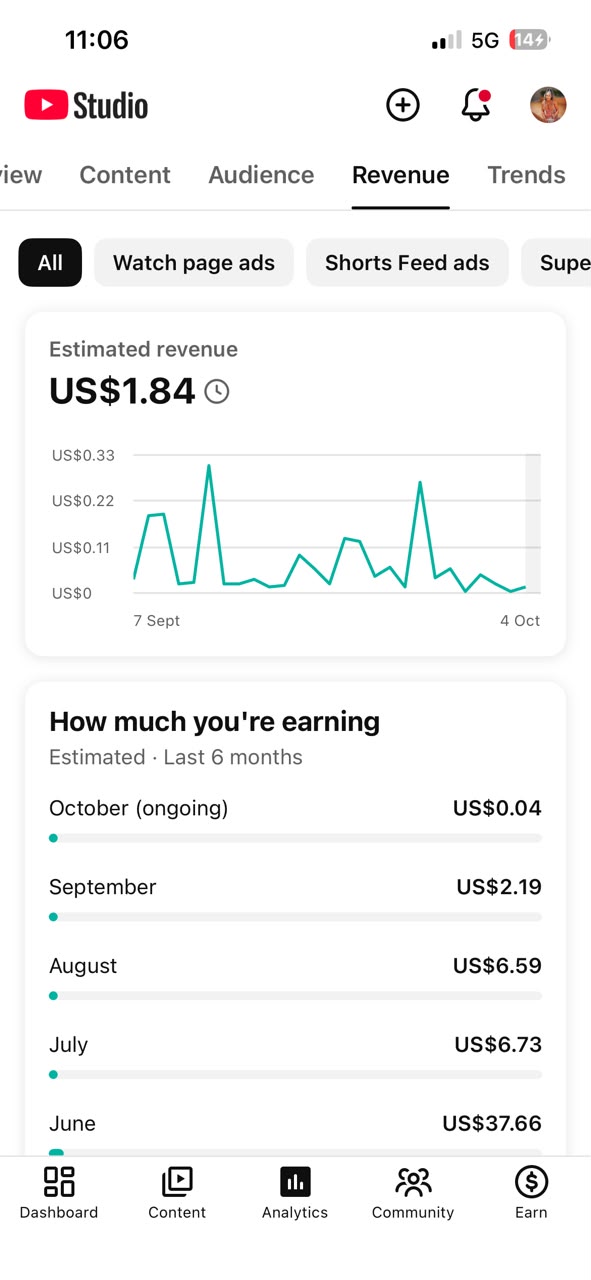Image resolution: width=591 pixels, height=1280 pixels.
Task: Switch to the Trends tab
Action: point(526,175)
